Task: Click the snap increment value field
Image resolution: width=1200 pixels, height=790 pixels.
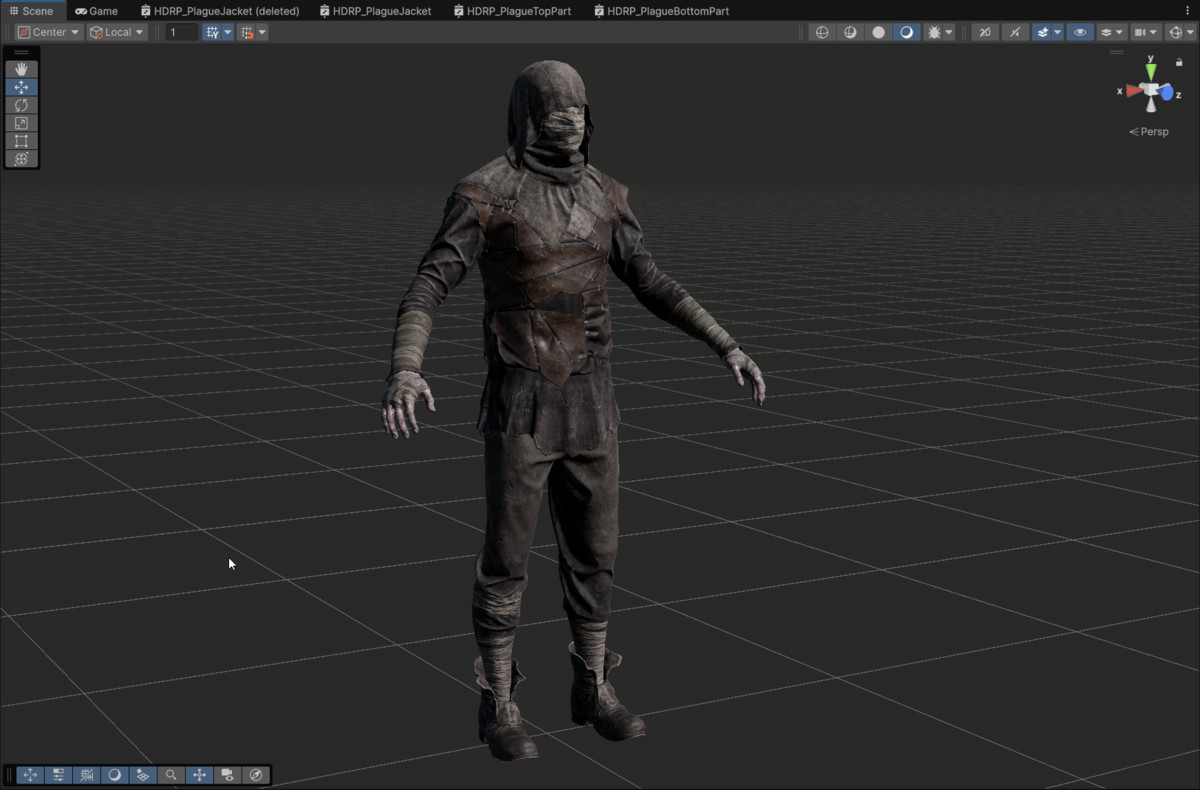Action: 182,32
